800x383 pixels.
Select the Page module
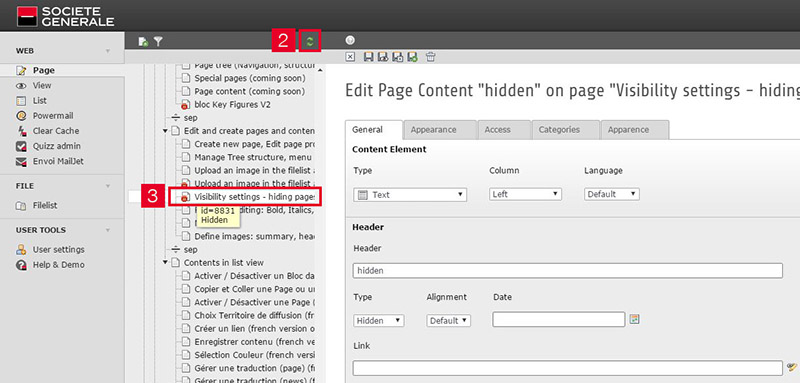coord(62,70)
